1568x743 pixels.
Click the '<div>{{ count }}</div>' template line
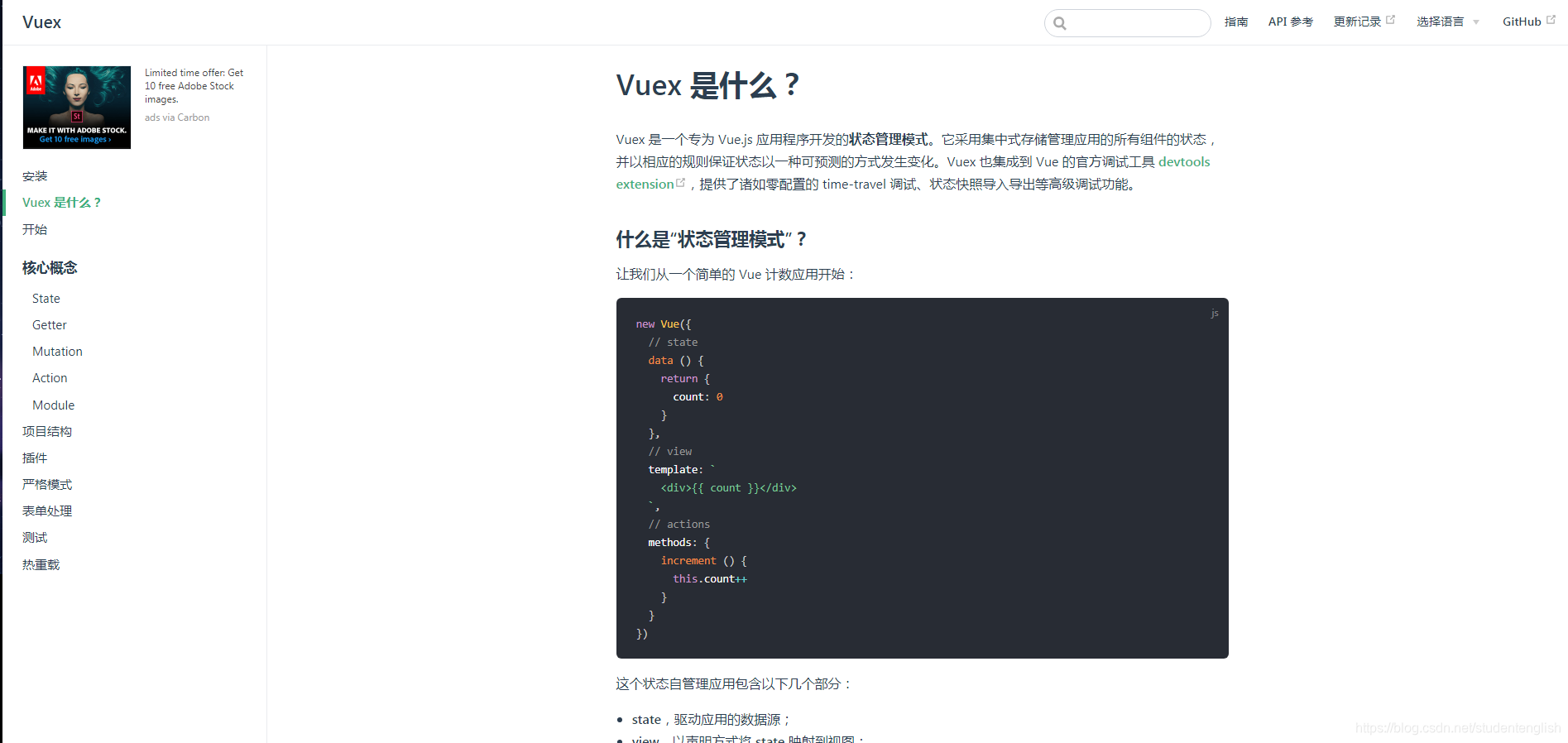tap(728, 488)
